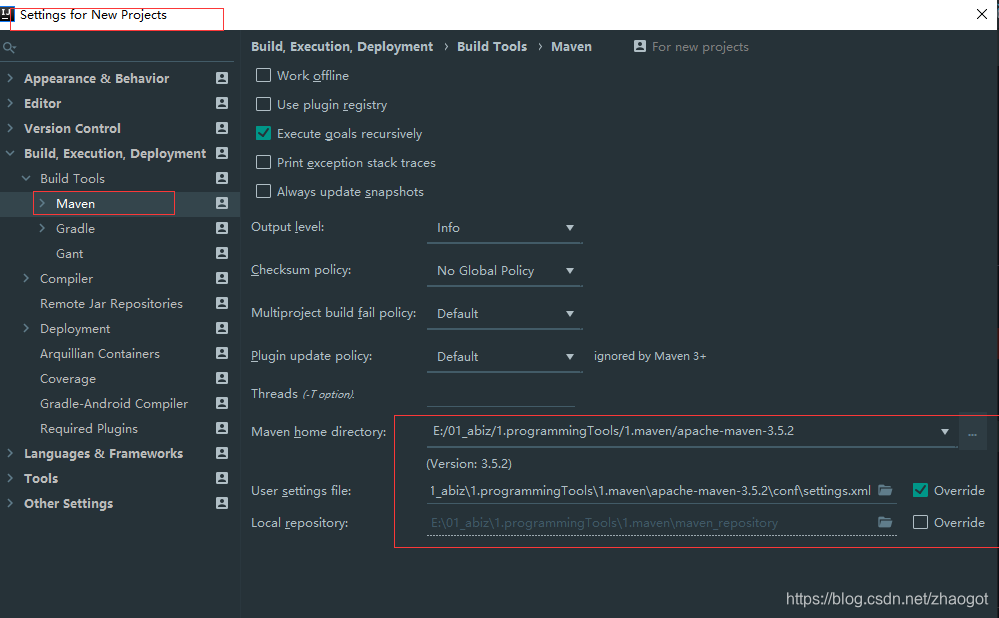Open the Checksum policy dropdown
Viewport: 999px width, 618px height.
[x=505, y=271]
